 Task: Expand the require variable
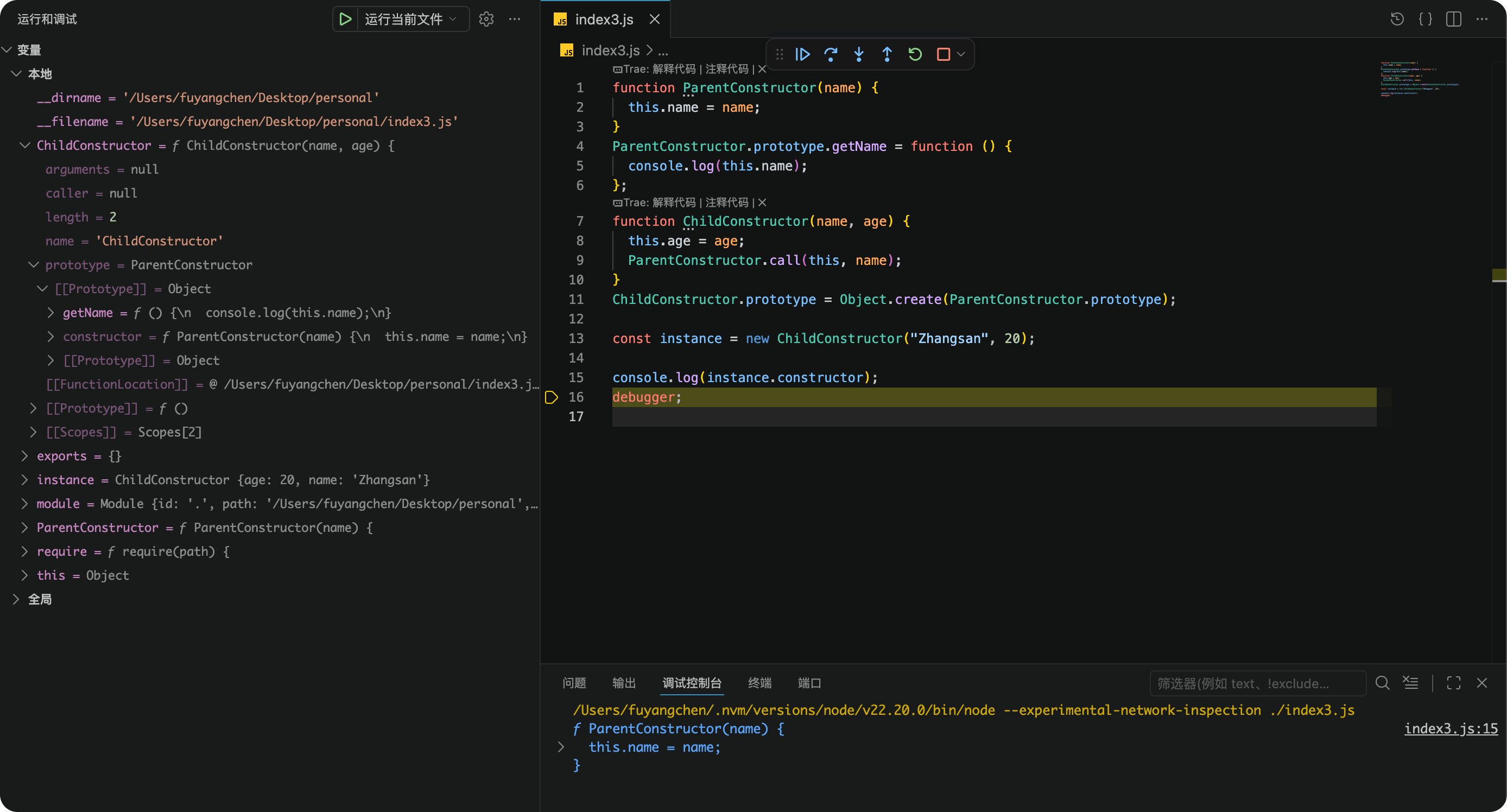(x=24, y=551)
